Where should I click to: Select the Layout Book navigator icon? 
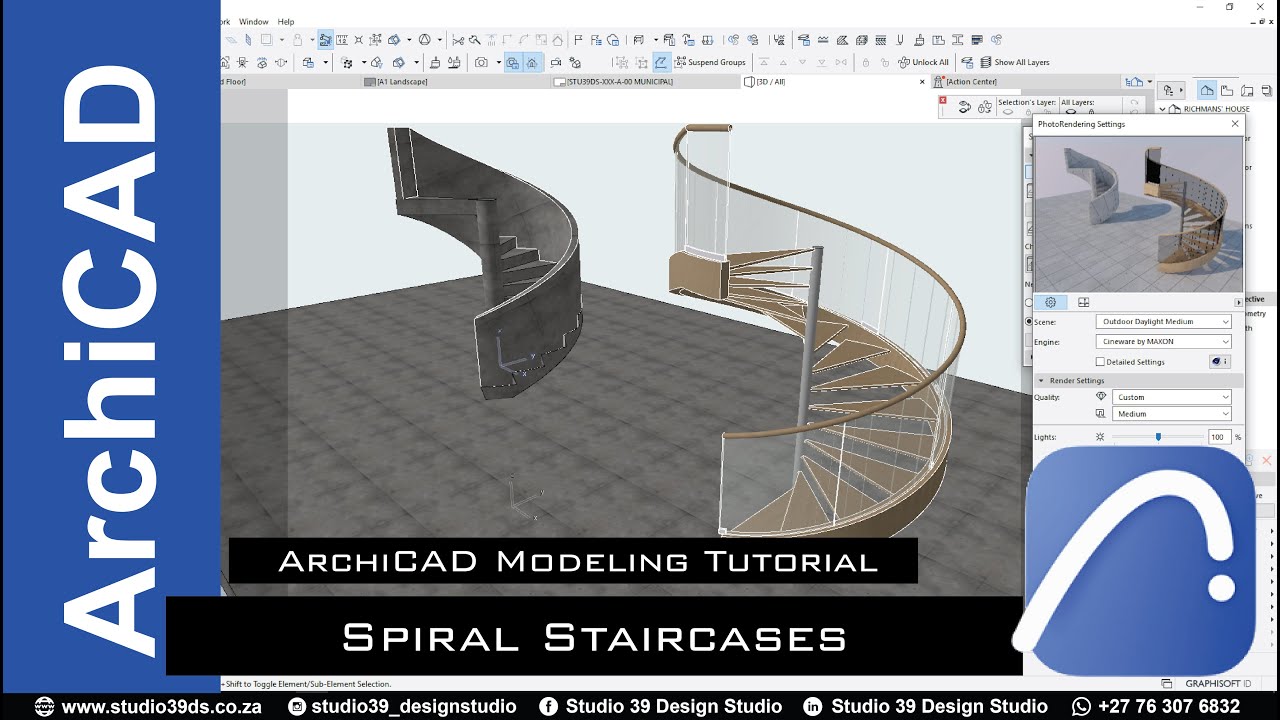[1247, 90]
